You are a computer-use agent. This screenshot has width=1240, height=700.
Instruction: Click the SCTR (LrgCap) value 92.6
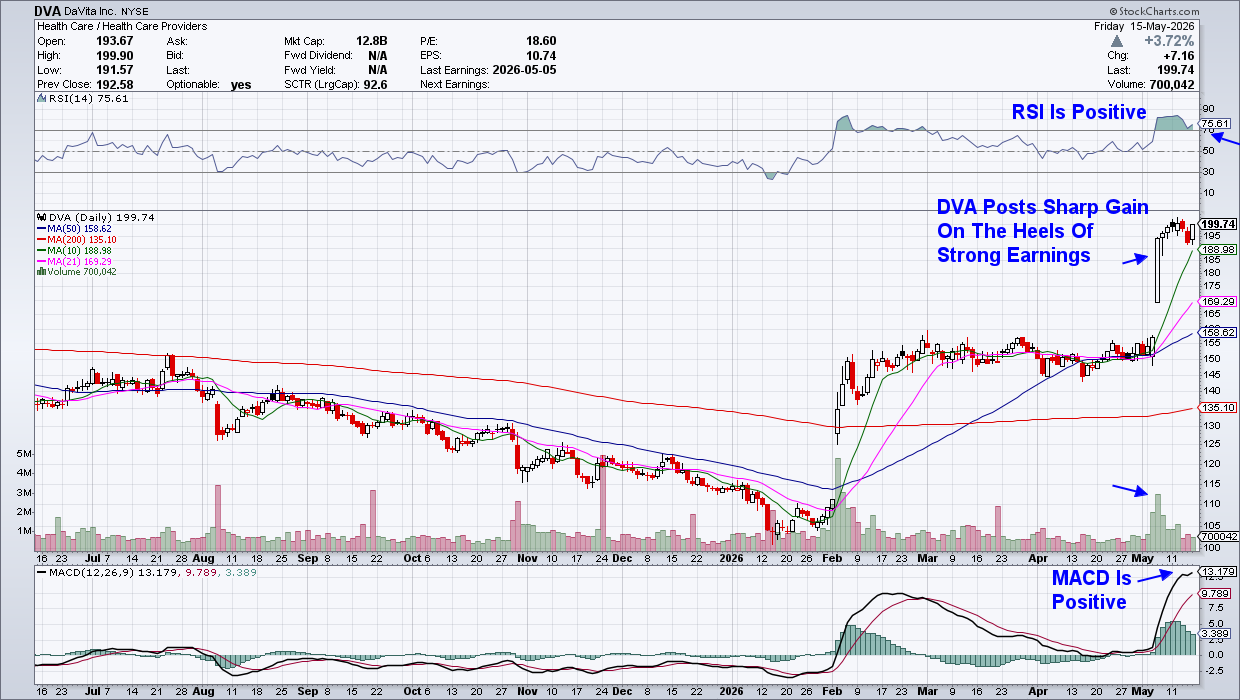tap(376, 85)
